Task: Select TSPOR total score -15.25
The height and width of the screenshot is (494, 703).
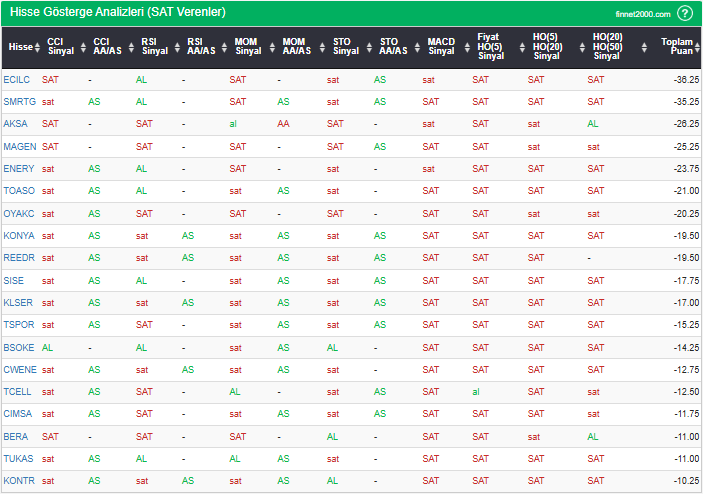Action: pos(686,325)
